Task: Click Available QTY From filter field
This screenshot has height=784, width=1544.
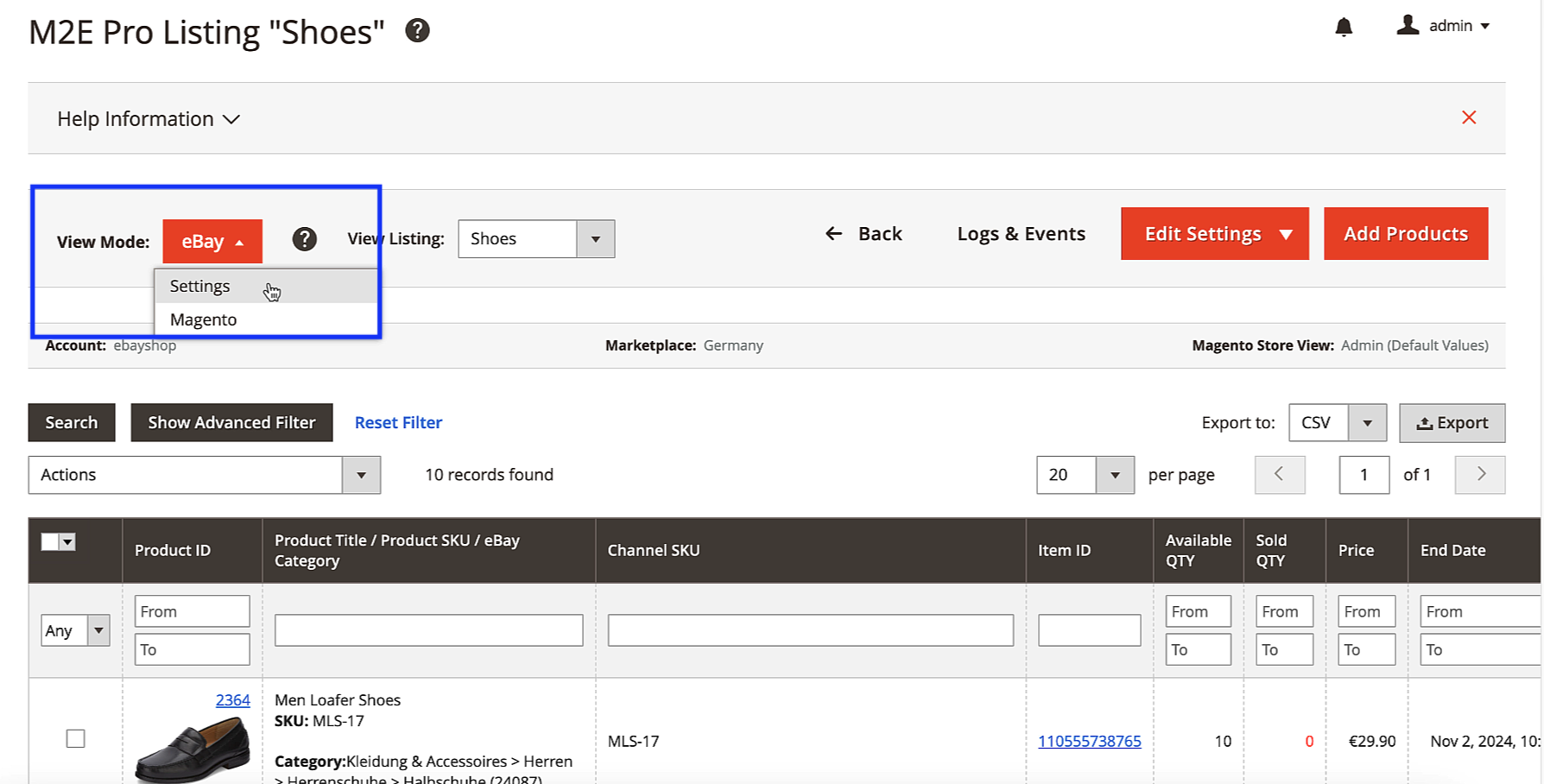Action: 1199,611
